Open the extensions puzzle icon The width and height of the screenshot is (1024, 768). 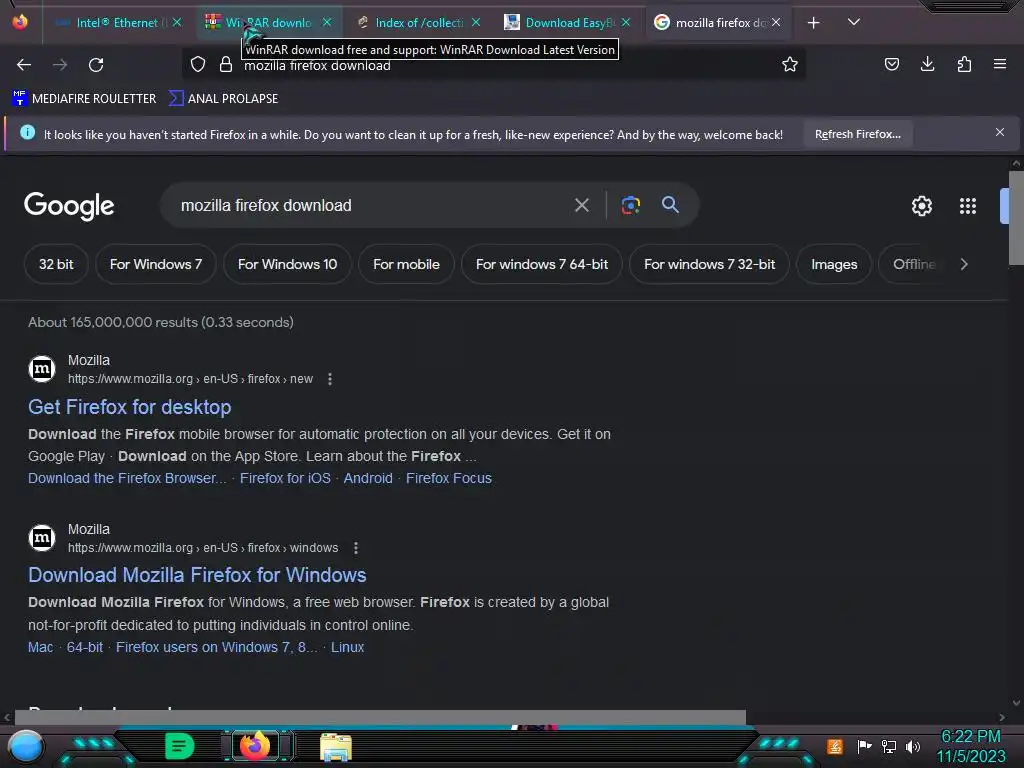[x=964, y=64]
